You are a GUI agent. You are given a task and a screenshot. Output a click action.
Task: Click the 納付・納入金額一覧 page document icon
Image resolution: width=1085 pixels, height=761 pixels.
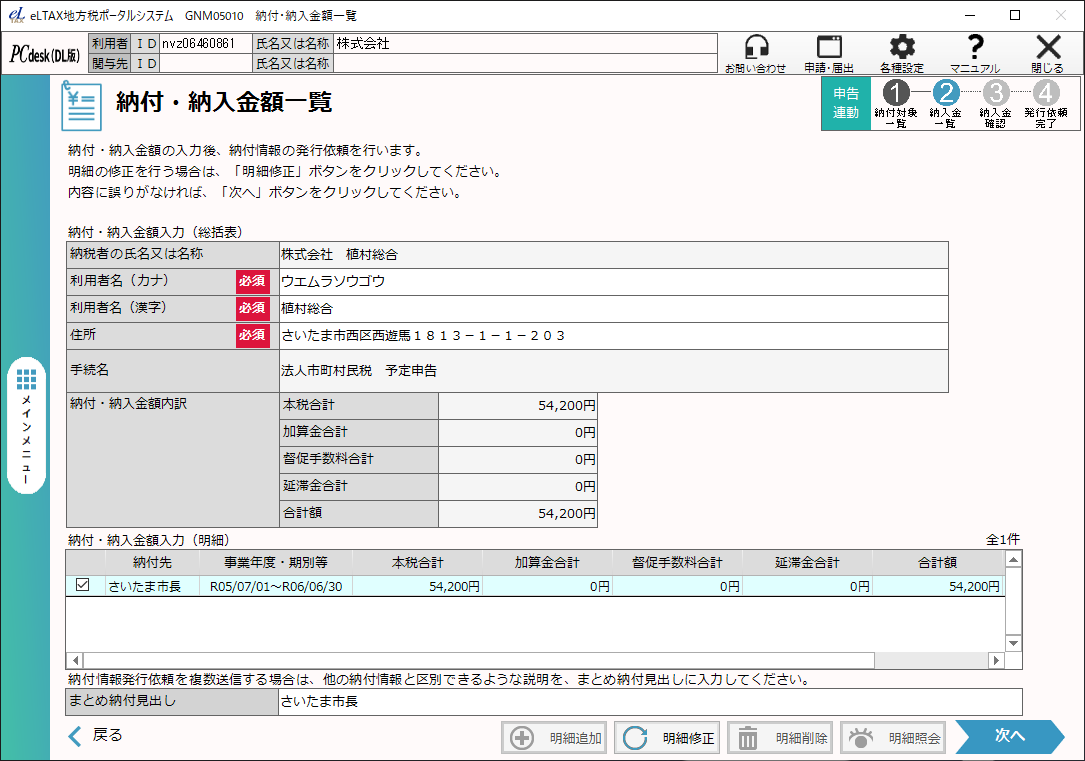pos(81,106)
